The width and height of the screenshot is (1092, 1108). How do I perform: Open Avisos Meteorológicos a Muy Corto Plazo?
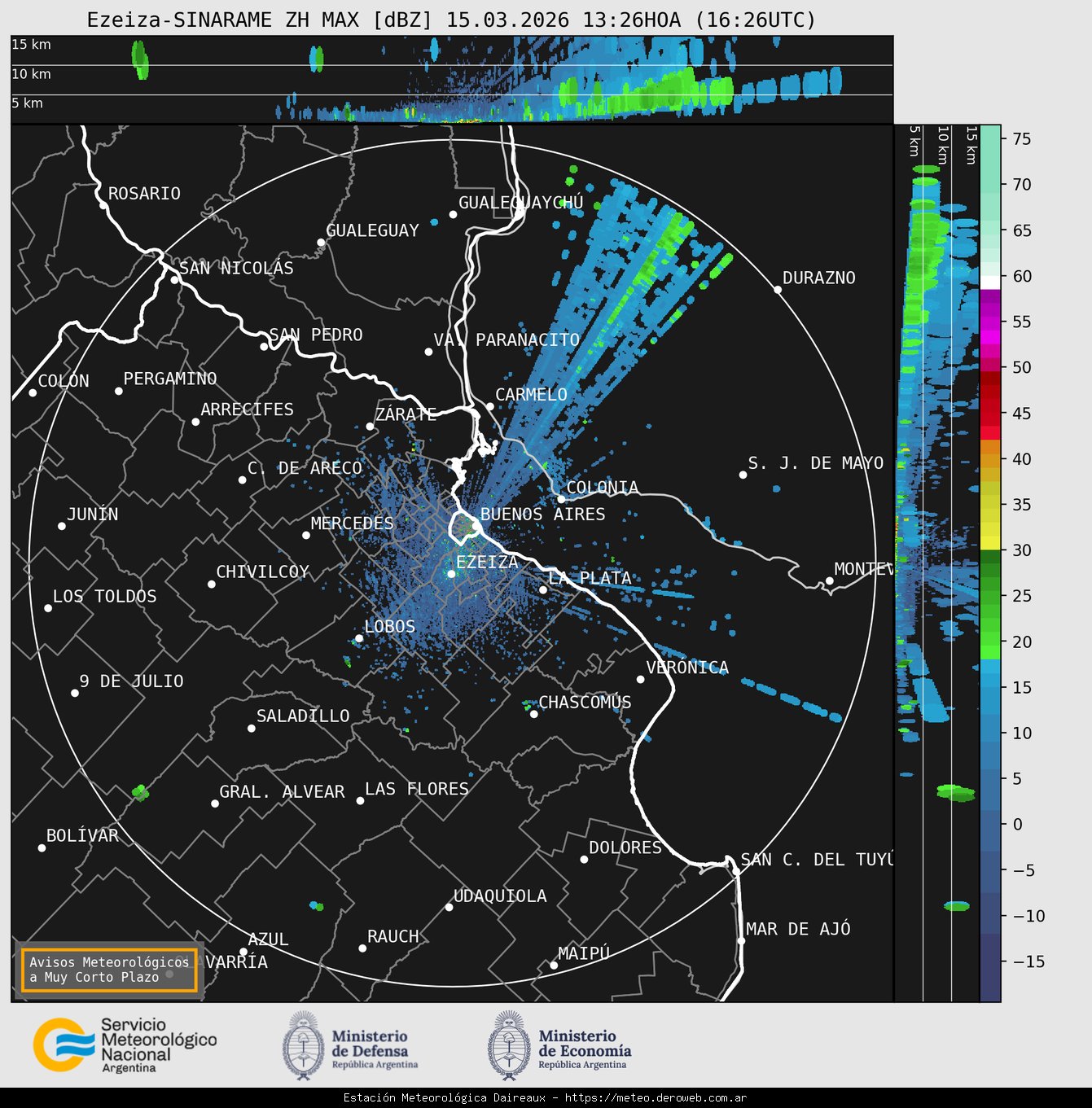tap(109, 970)
